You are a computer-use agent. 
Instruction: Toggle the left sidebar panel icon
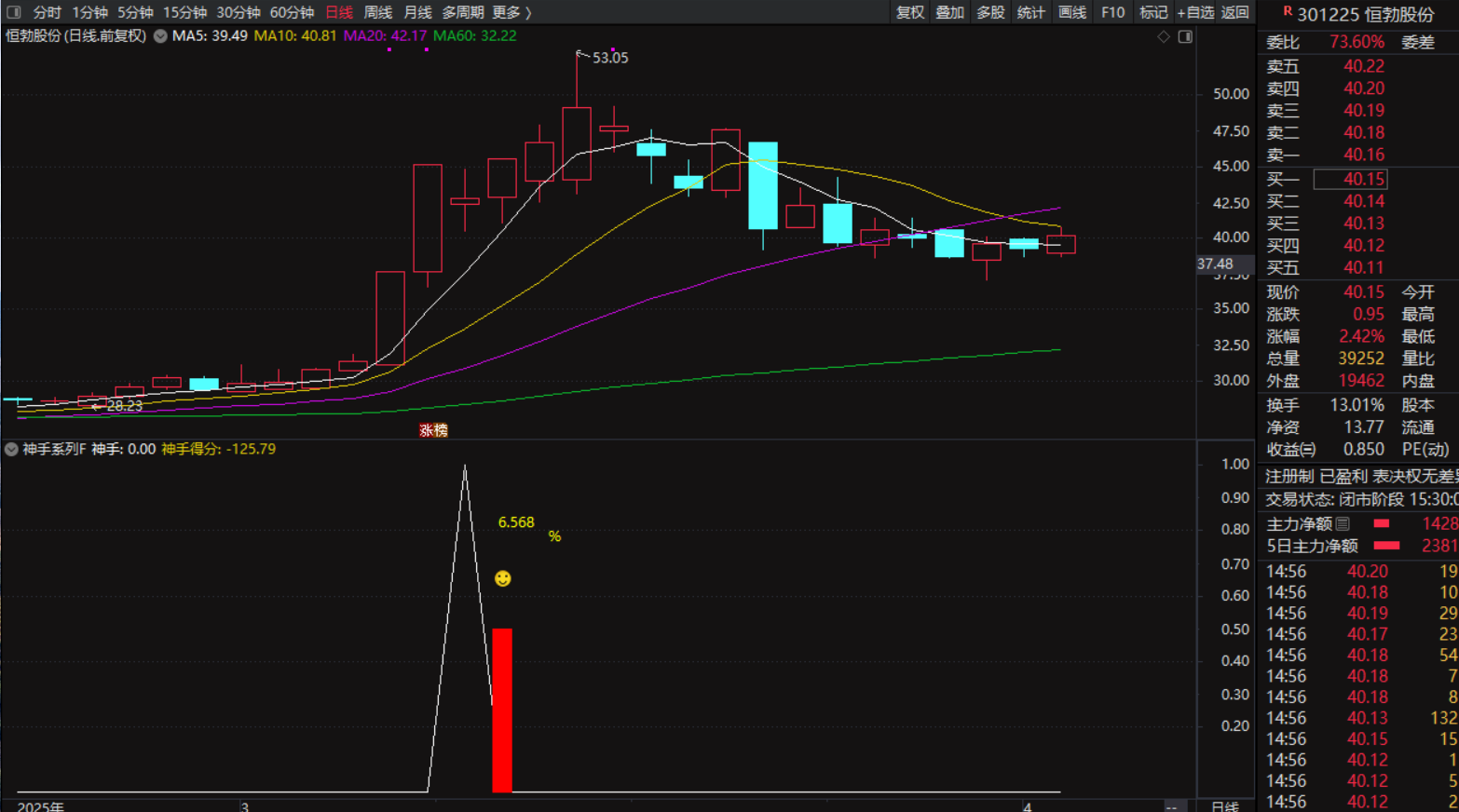tap(13, 12)
